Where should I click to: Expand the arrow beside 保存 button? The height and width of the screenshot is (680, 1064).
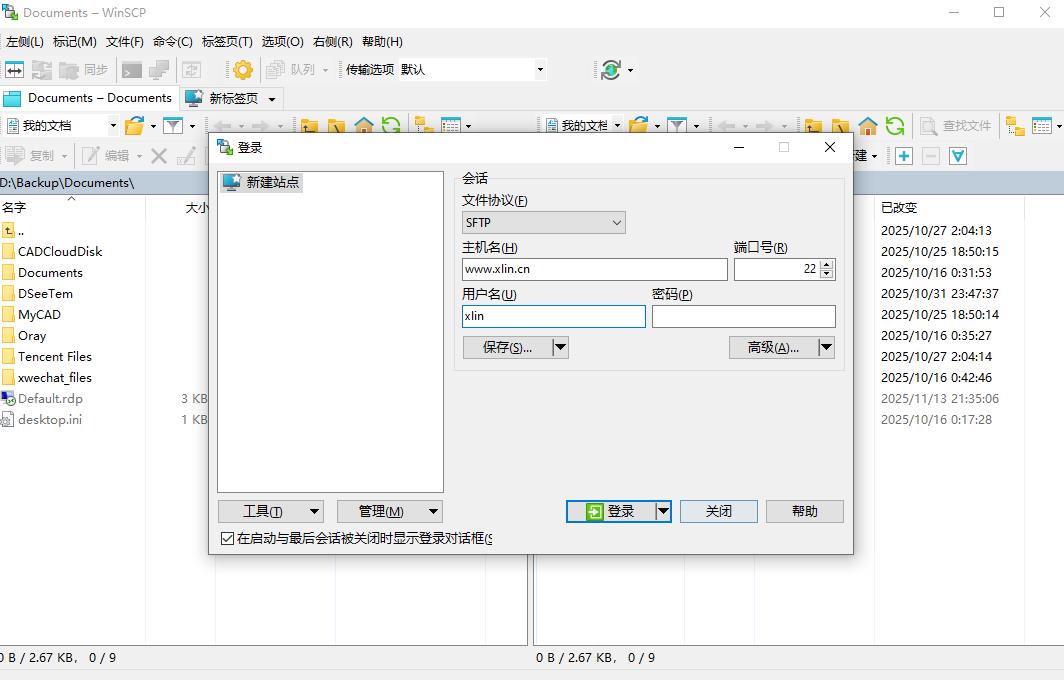point(560,347)
